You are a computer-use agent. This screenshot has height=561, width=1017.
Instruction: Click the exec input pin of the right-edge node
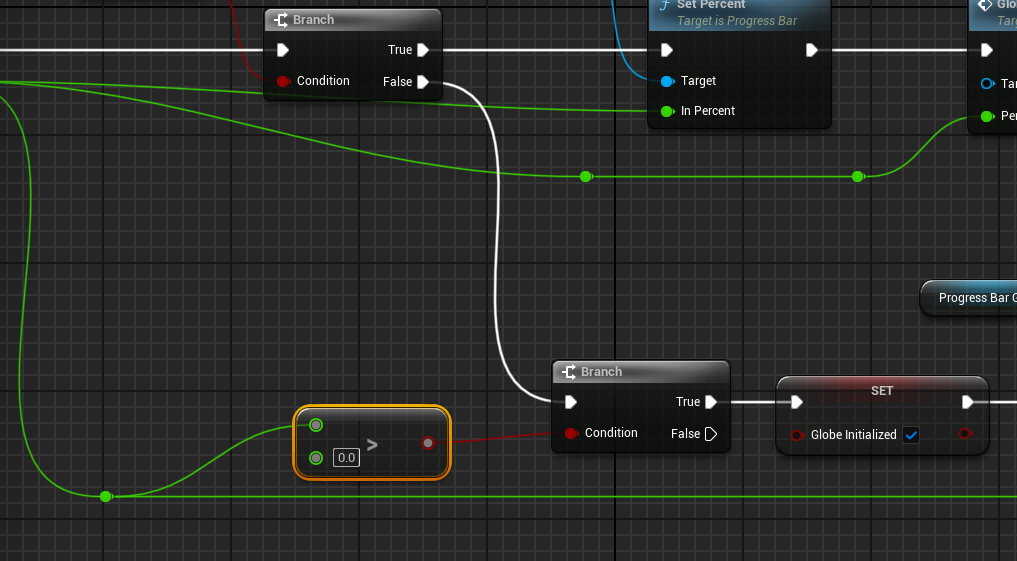pos(986,50)
